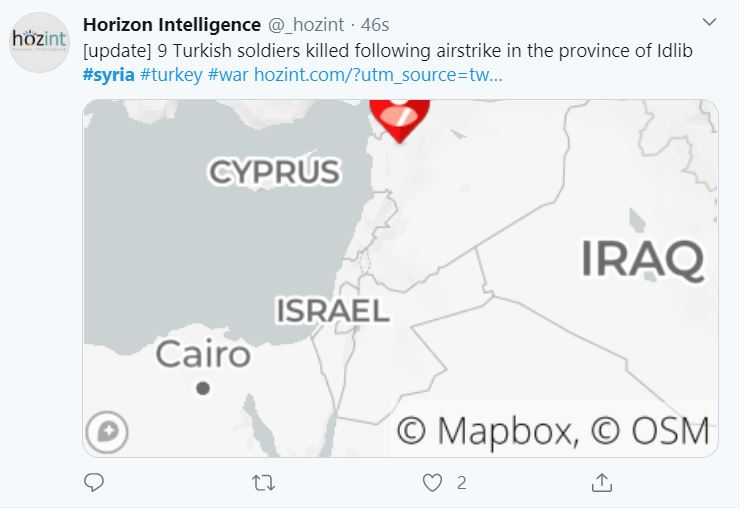Click the CYPRUS label on the map
Viewport: 741px width, 508px height.
(274, 172)
